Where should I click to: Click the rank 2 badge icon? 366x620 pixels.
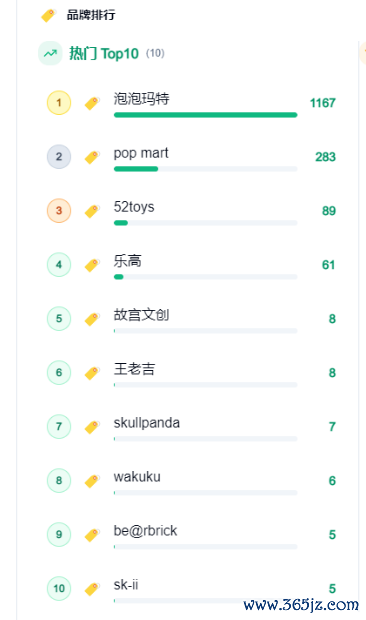[59, 157]
